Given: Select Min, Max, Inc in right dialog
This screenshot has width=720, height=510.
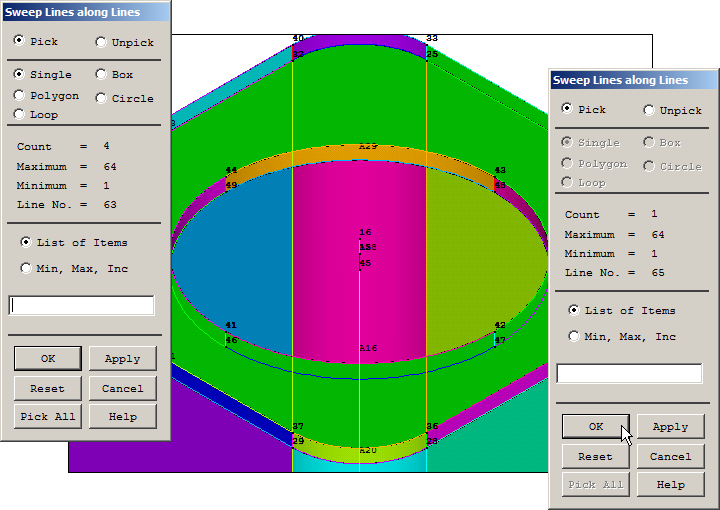Looking at the screenshot, I should click(574, 336).
